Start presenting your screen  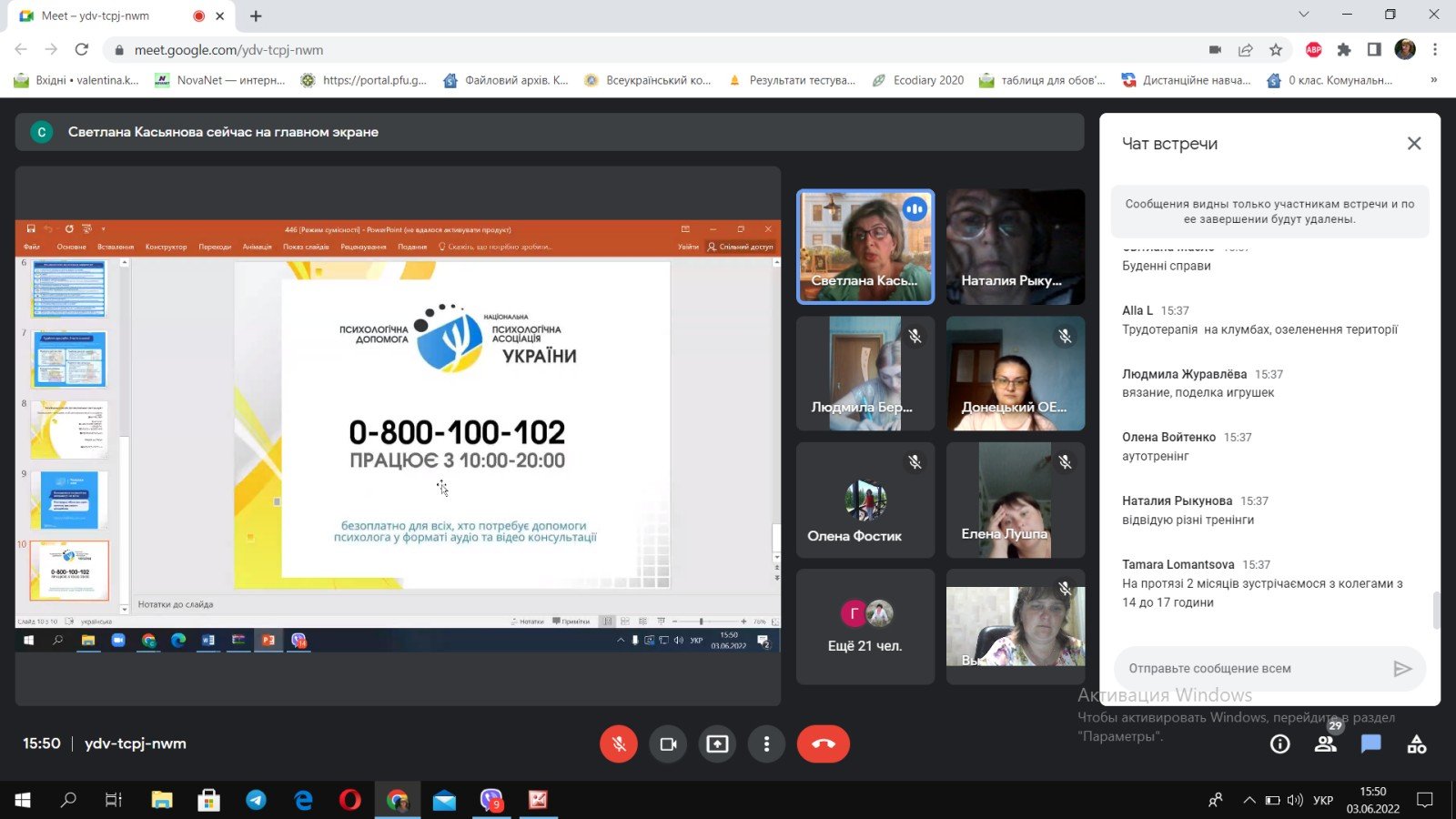point(717,744)
